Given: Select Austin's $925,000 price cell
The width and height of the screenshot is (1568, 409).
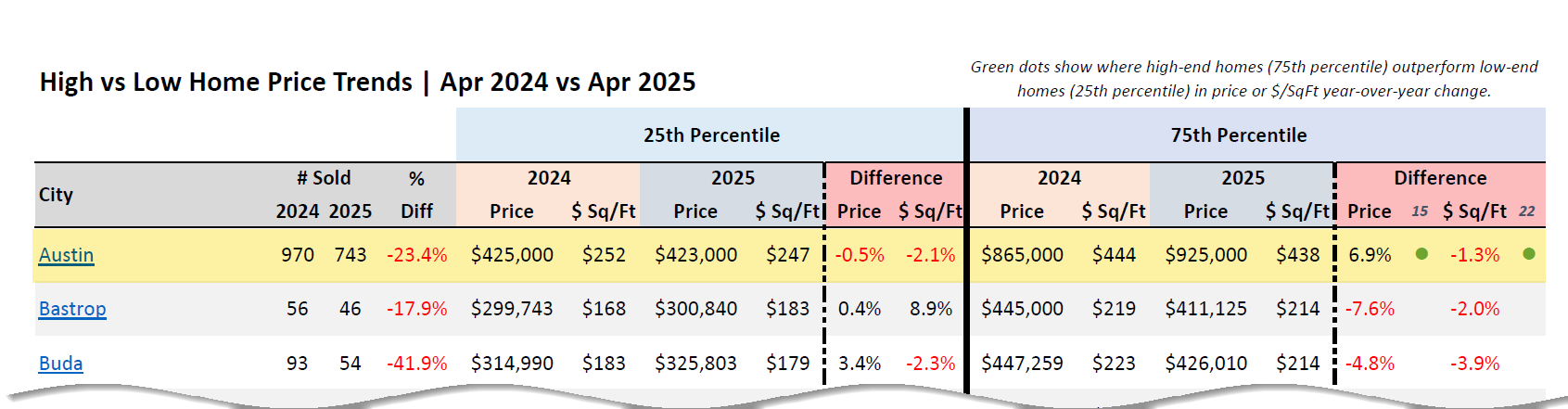Looking at the screenshot, I should (1205, 255).
